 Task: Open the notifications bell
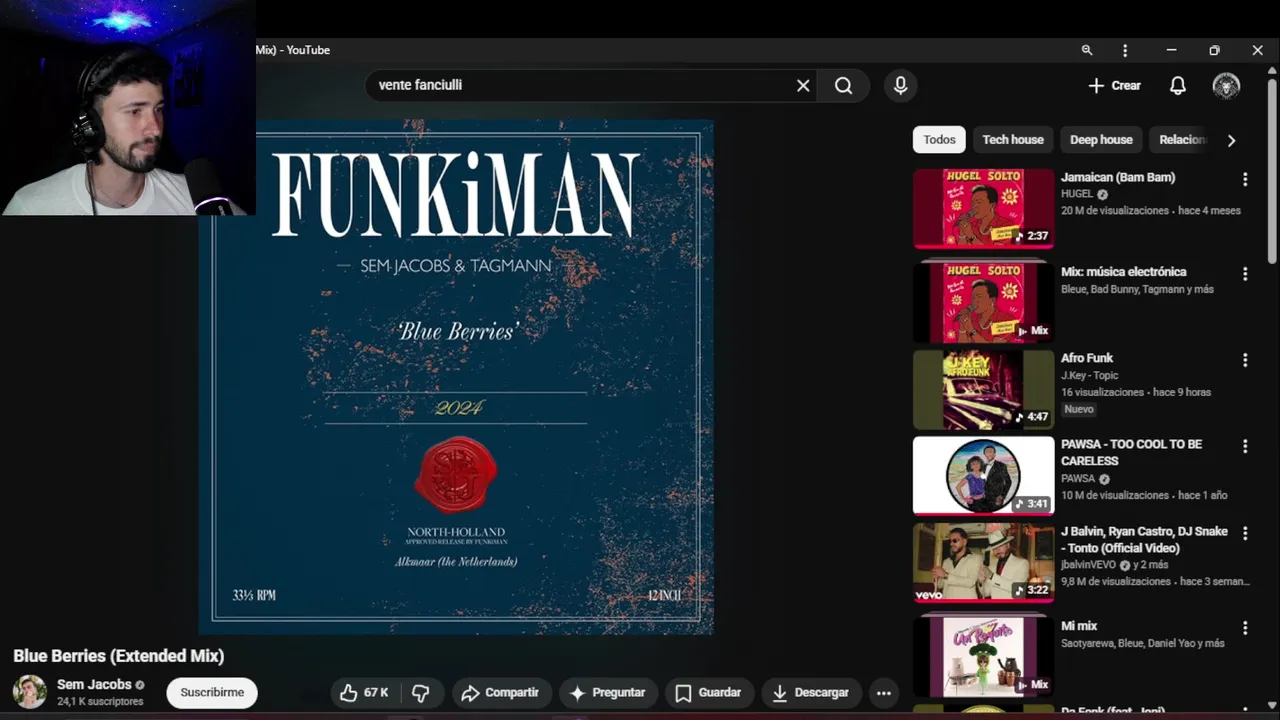1178,85
